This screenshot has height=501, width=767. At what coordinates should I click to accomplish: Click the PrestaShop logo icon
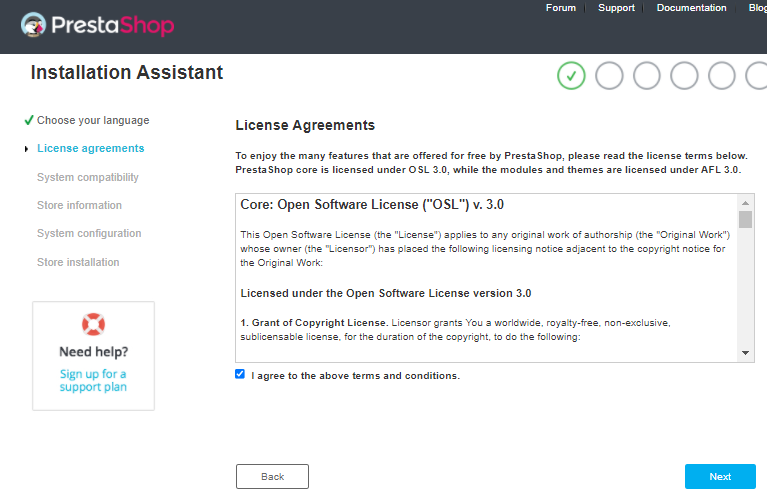(x=37, y=26)
